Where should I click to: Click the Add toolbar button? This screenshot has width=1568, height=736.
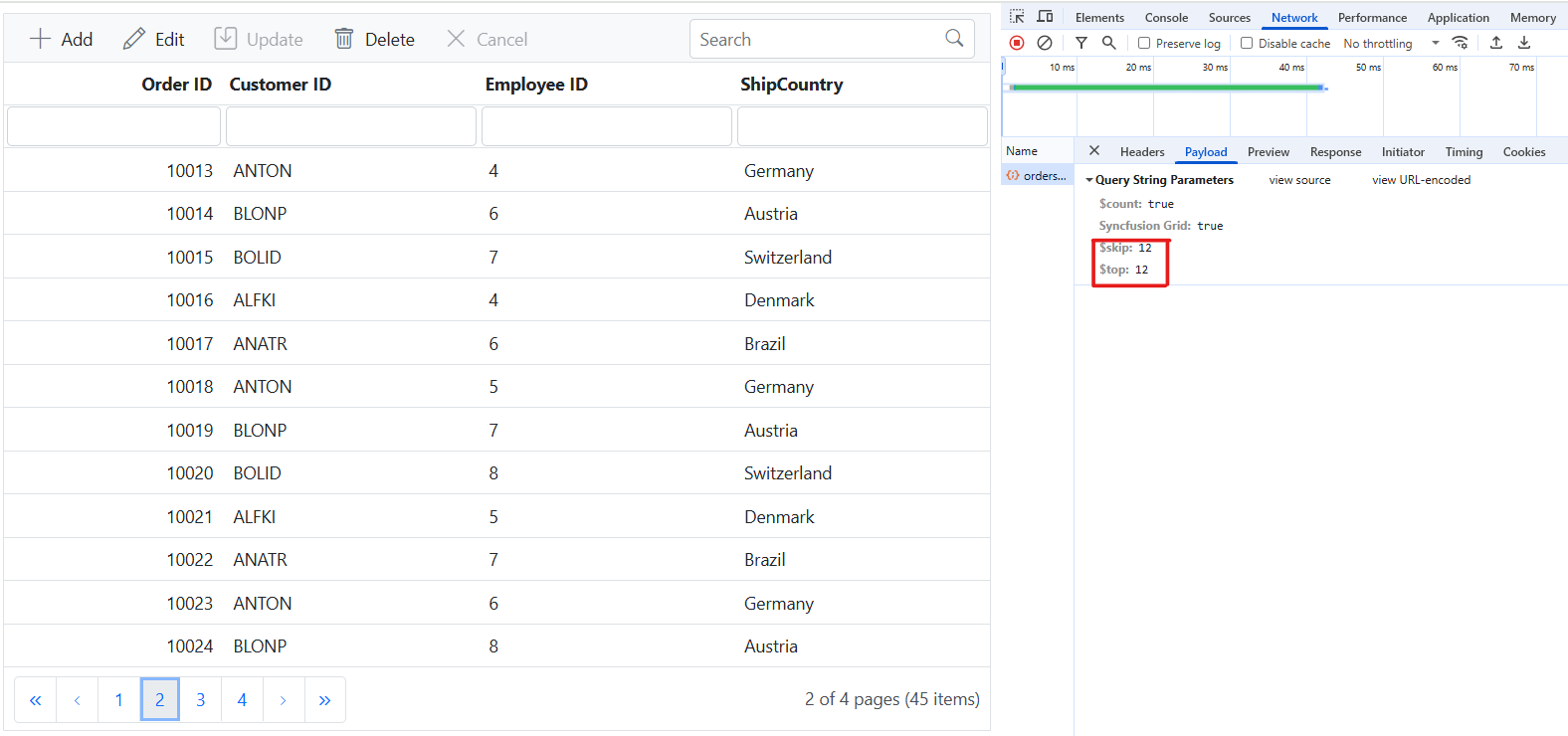click(x=62, y=40)
